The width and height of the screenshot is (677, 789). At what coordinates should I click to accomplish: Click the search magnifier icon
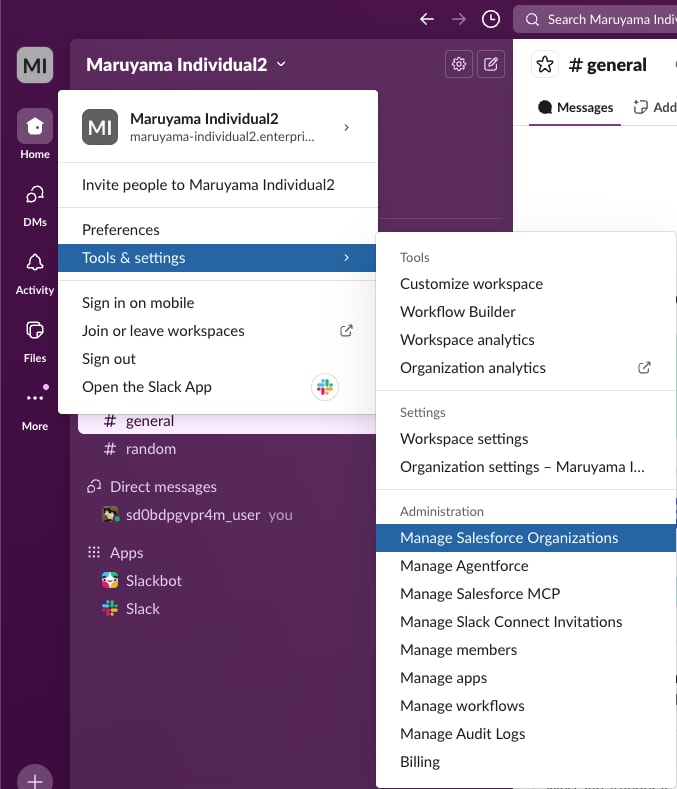point(532,20)
